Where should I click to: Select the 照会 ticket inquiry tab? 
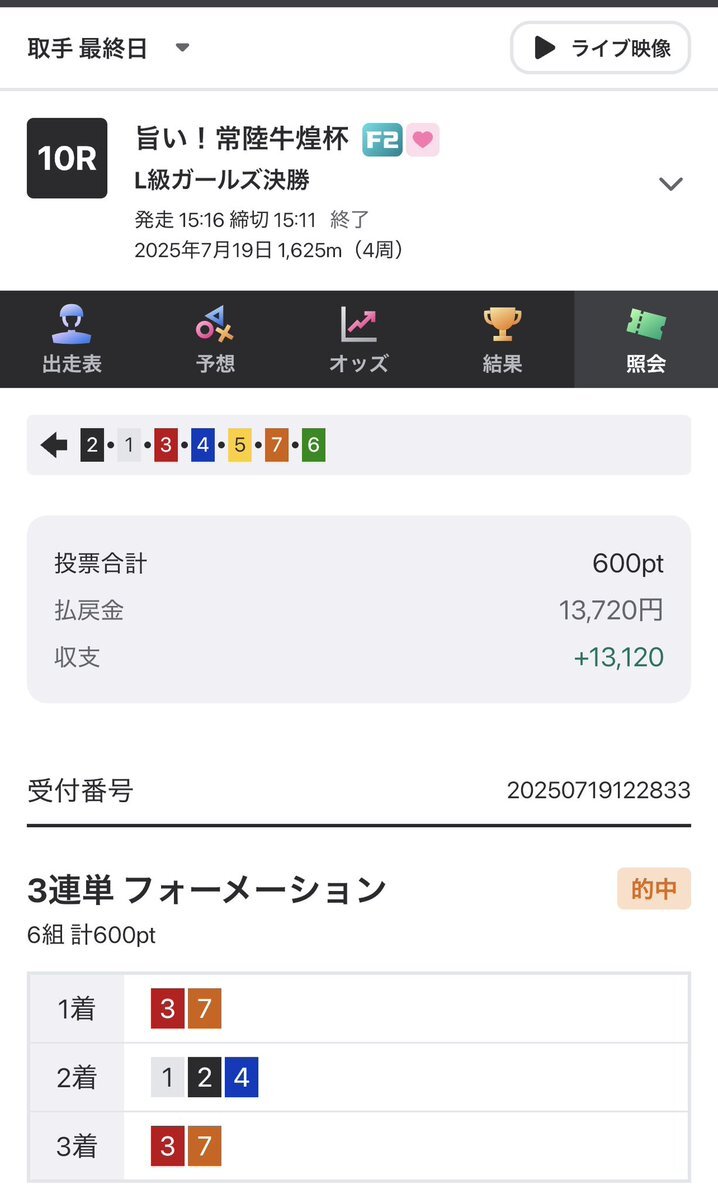point(646,339)
